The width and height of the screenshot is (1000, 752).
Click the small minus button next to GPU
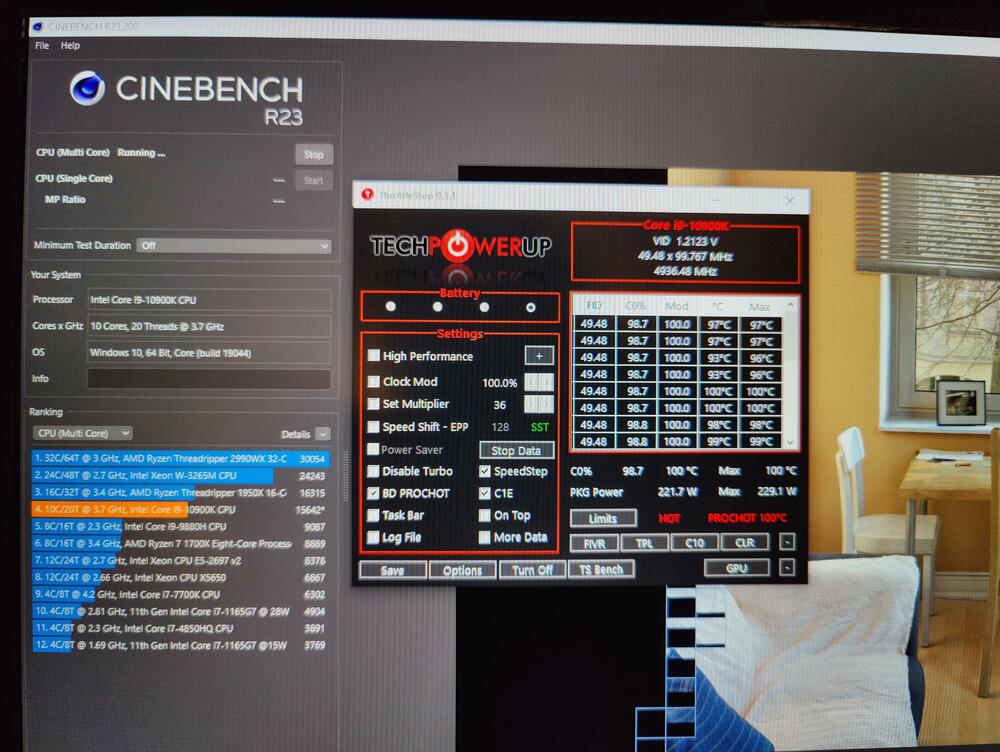click(787, 568)
